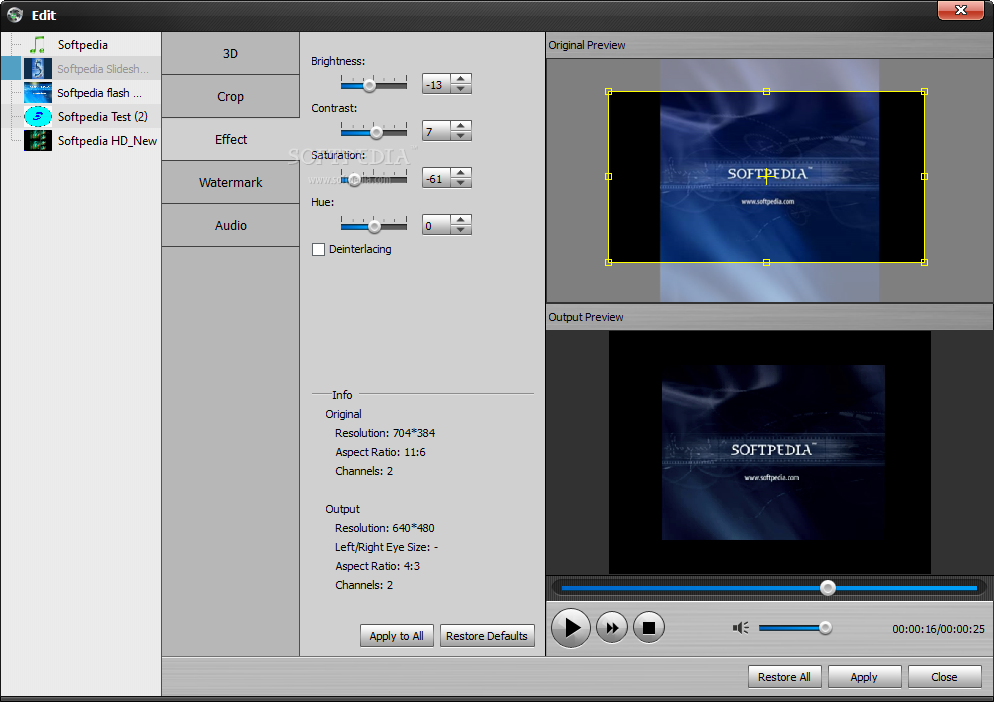Select the first Softpedia audio item
The width and height of the screenshot is (994, 702).
pos(82,44)
